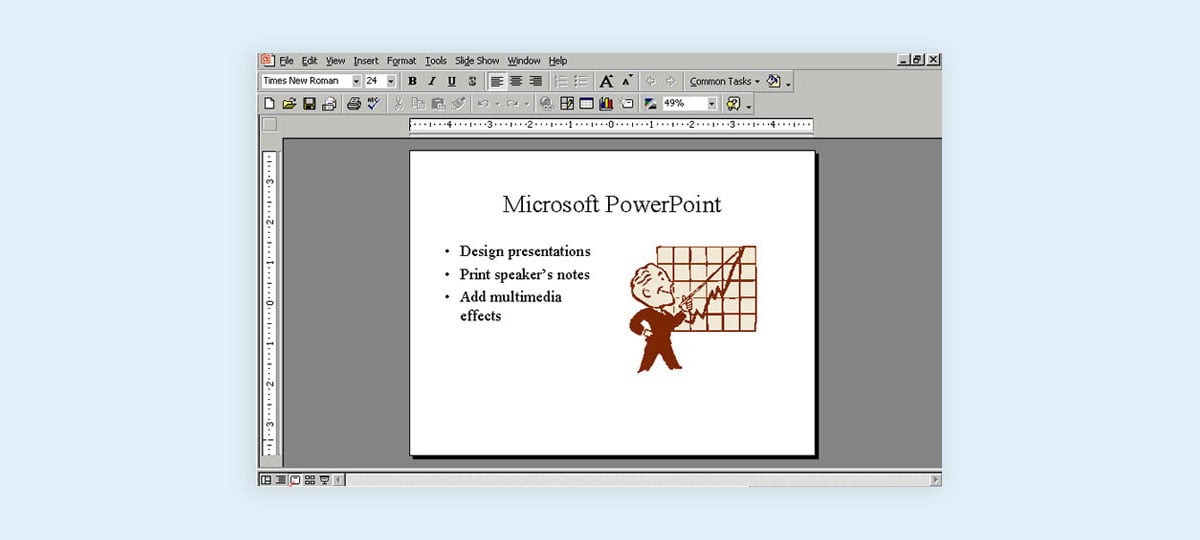Viewport: 1200px width, 540px height.
Task: Open the Common Tasks dropdown
Action: click(x=725, y=81)
